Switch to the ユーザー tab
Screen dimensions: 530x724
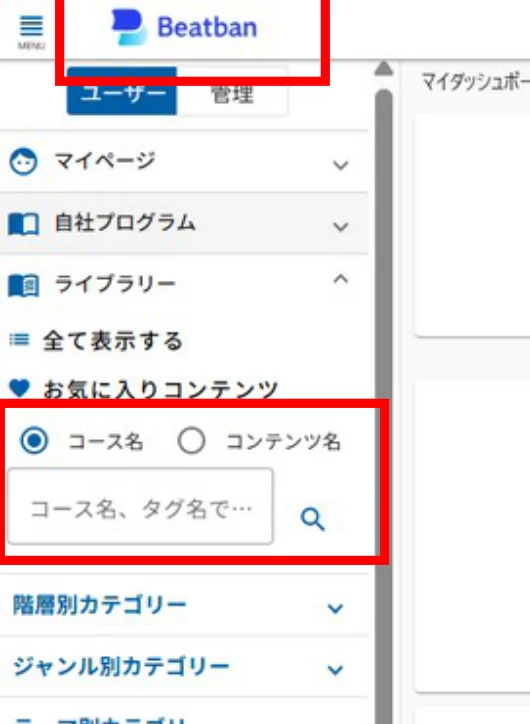[x=122, y=91]
